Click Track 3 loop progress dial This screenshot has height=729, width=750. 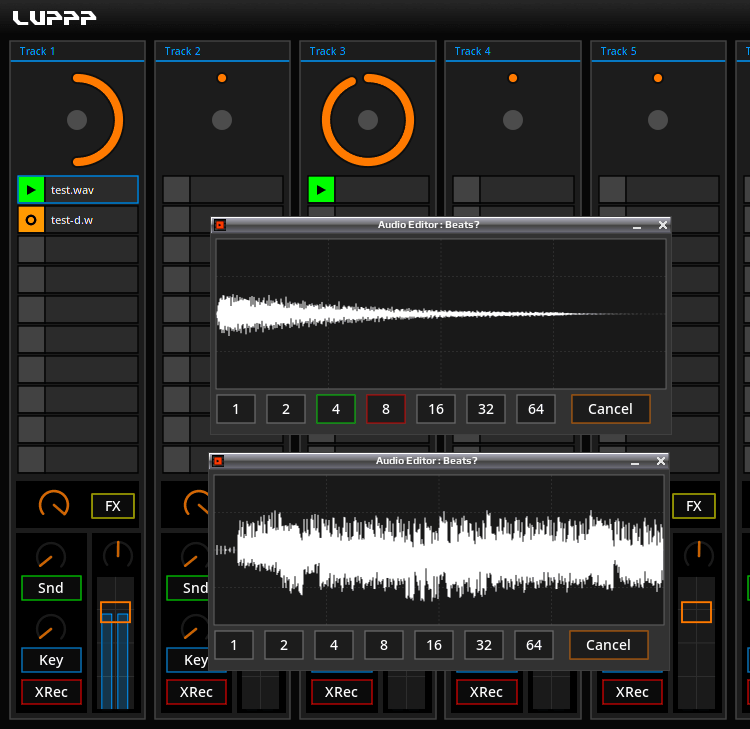tap(368, 120)
